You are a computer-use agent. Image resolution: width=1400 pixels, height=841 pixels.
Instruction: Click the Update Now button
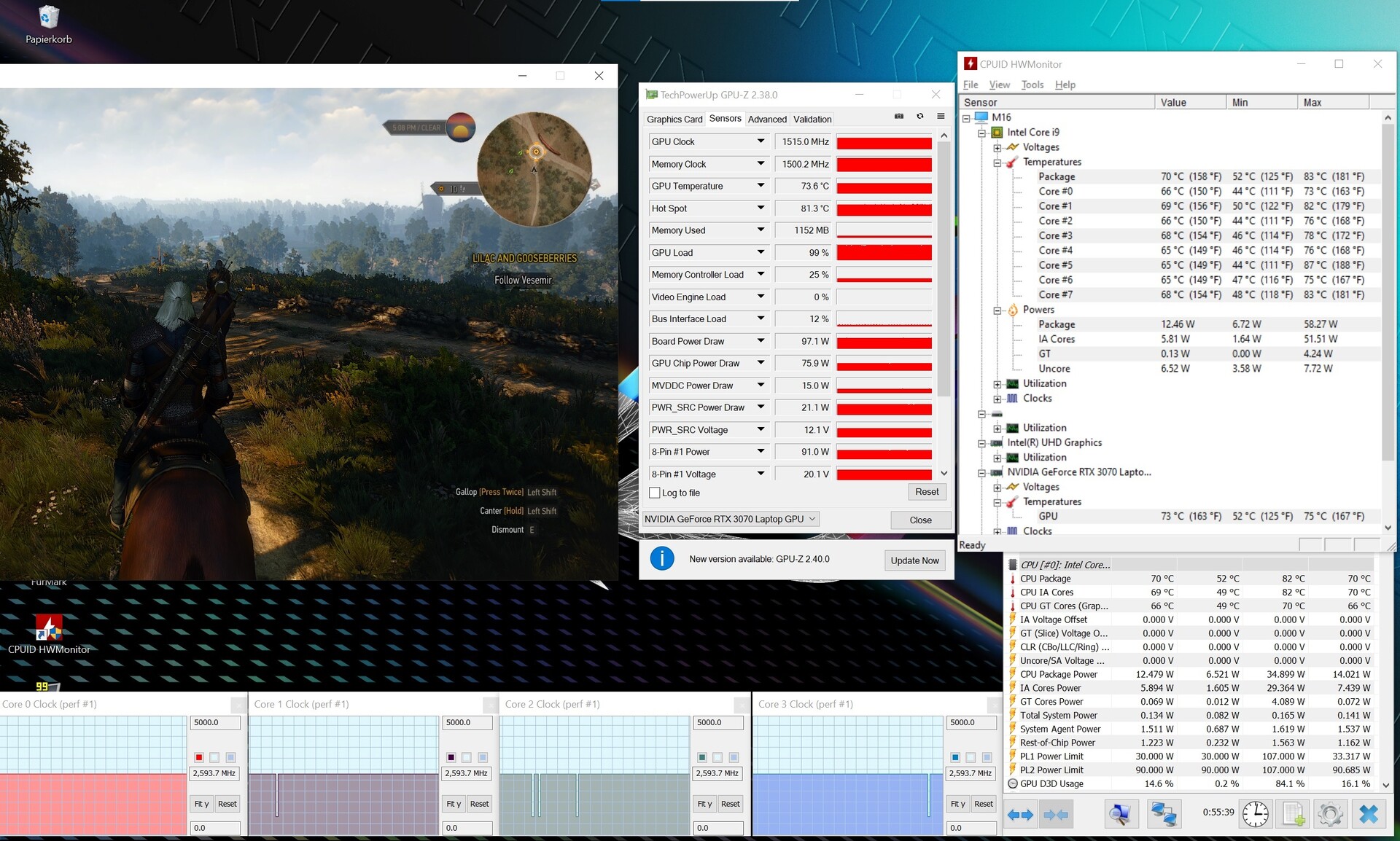(x=914, y=560)
